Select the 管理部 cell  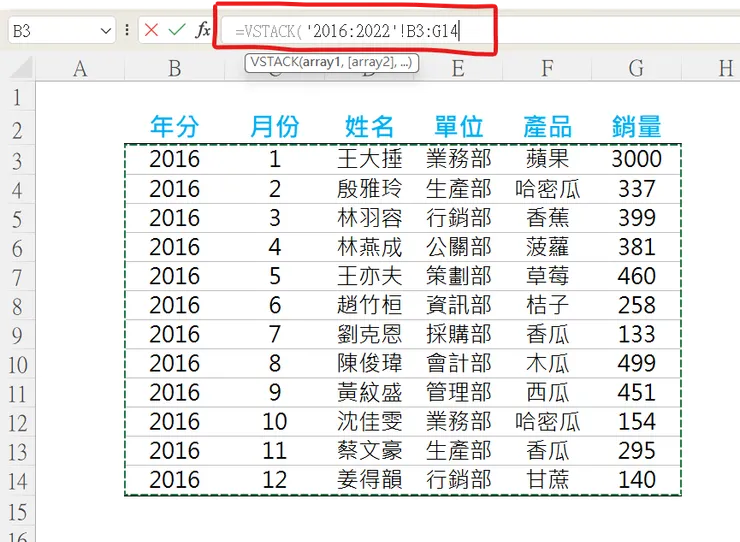458,393
